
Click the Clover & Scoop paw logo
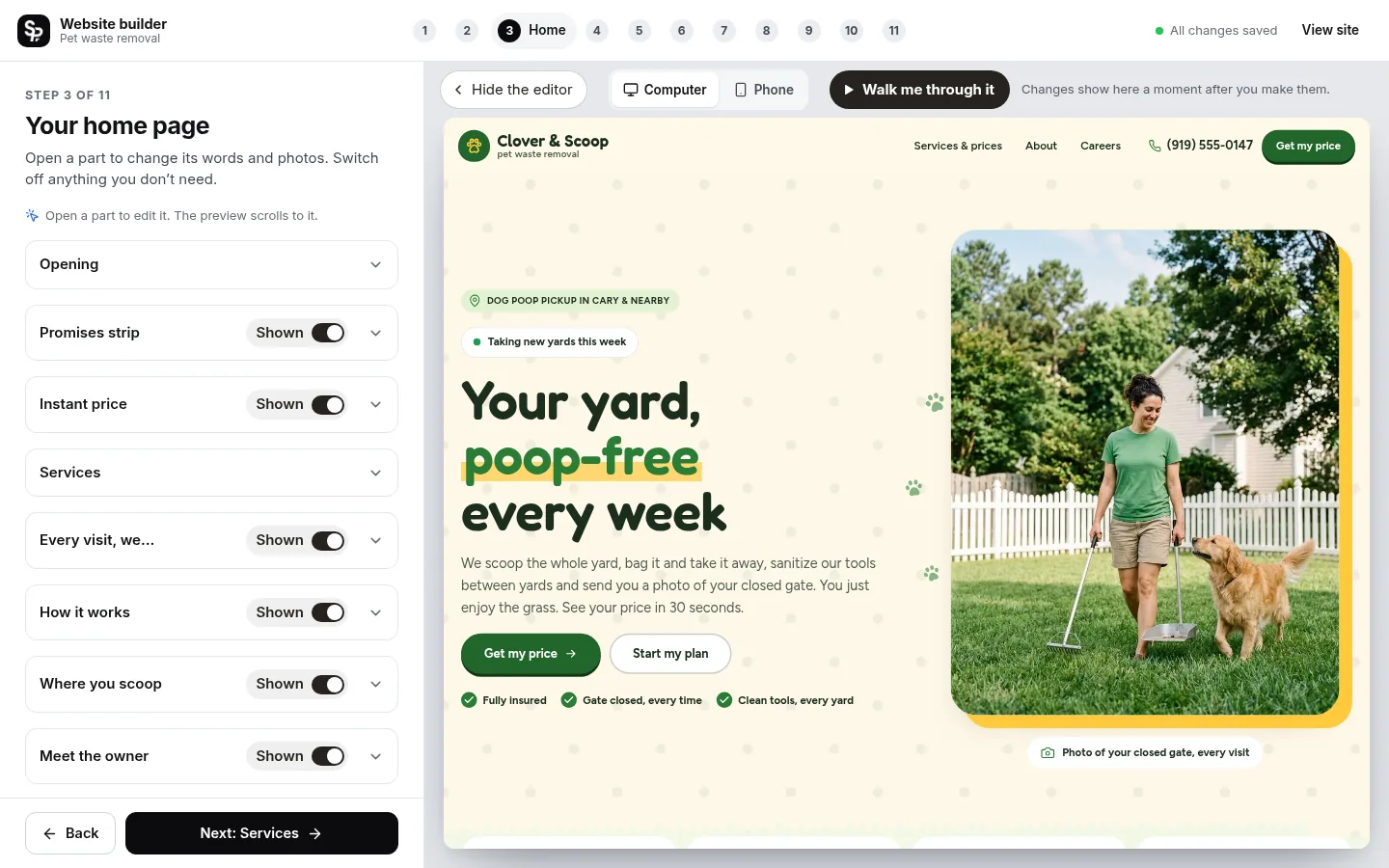[474, 146]
